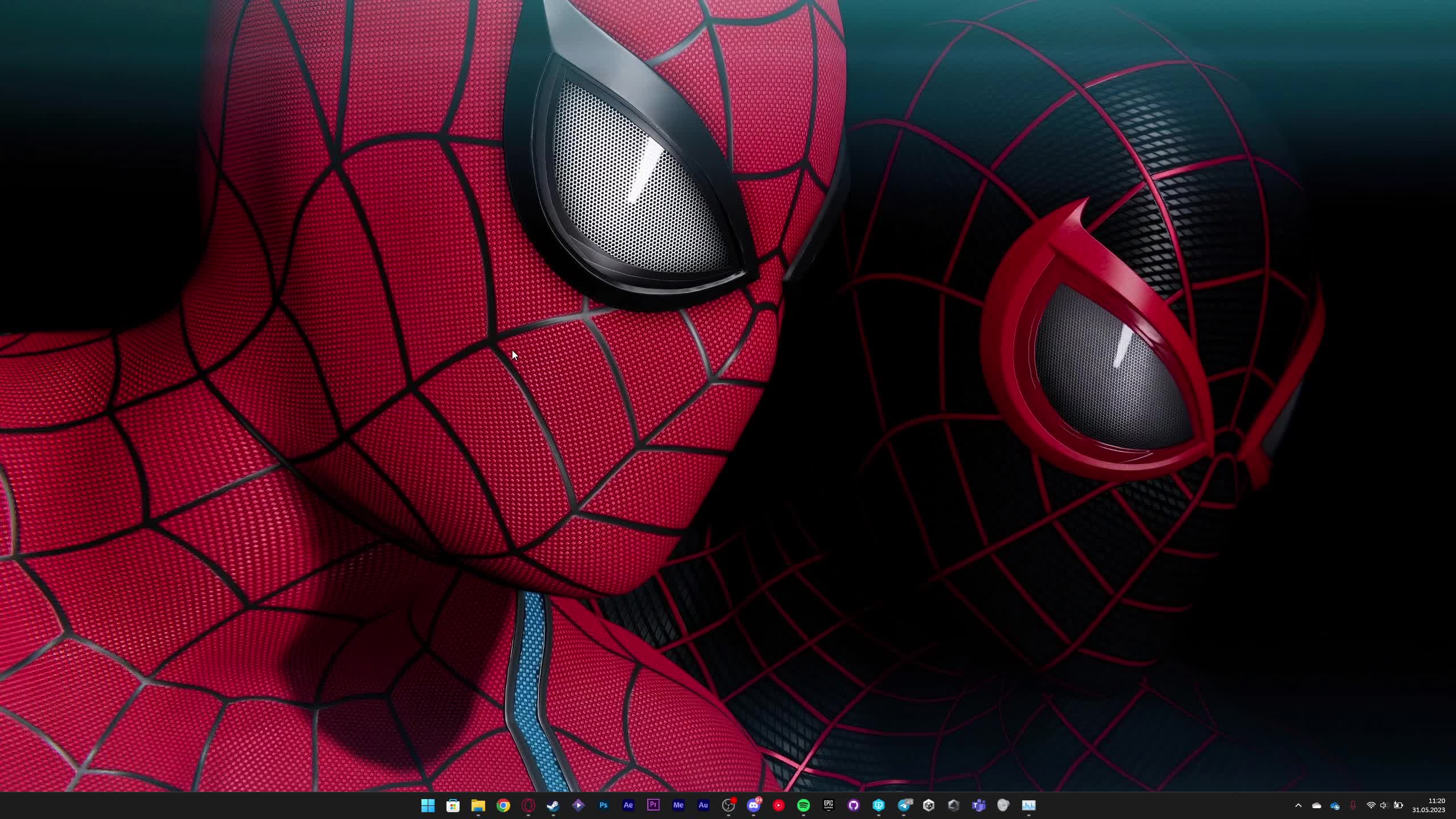The image size is (1456, 819).
Task: Open Adobe Media Encoder
Action: coord(678,805)
